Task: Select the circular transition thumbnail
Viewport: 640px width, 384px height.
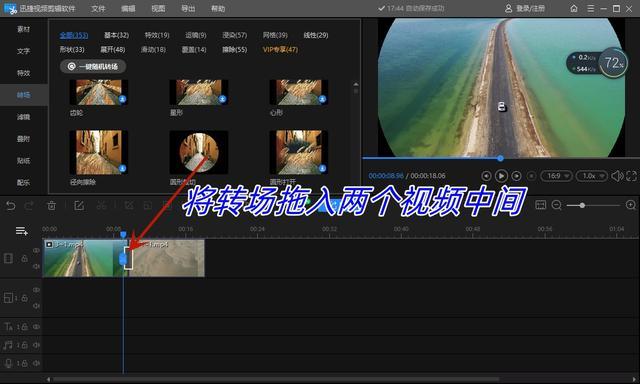Action: (x=199, y=153)
